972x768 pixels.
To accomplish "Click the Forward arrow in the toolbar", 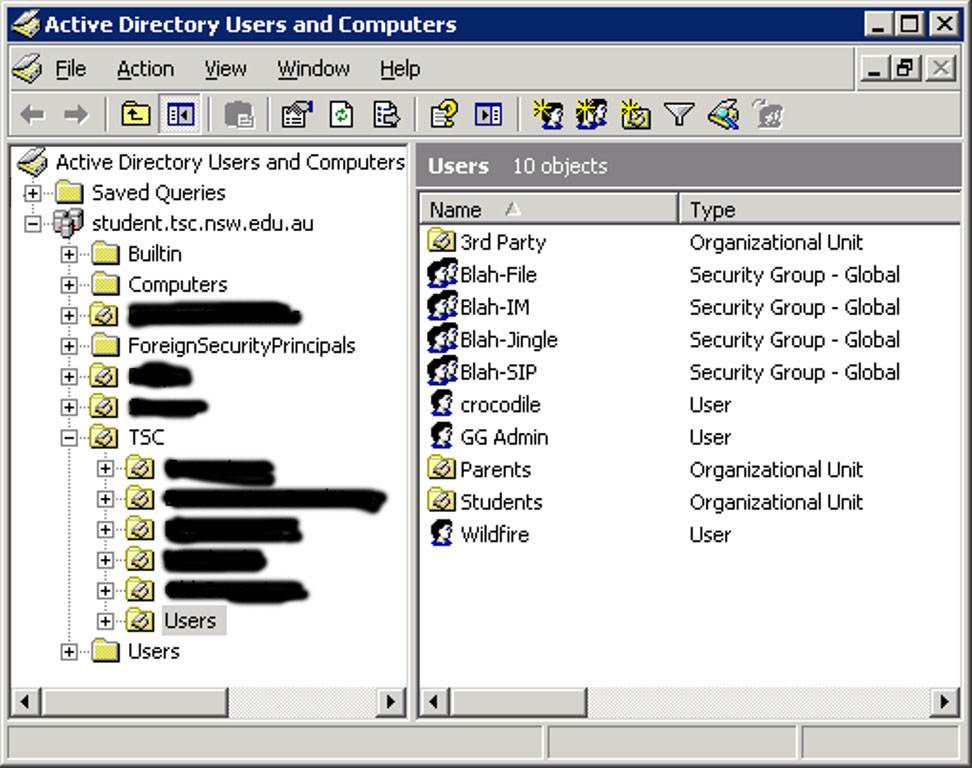I will [x=76, y=115].
